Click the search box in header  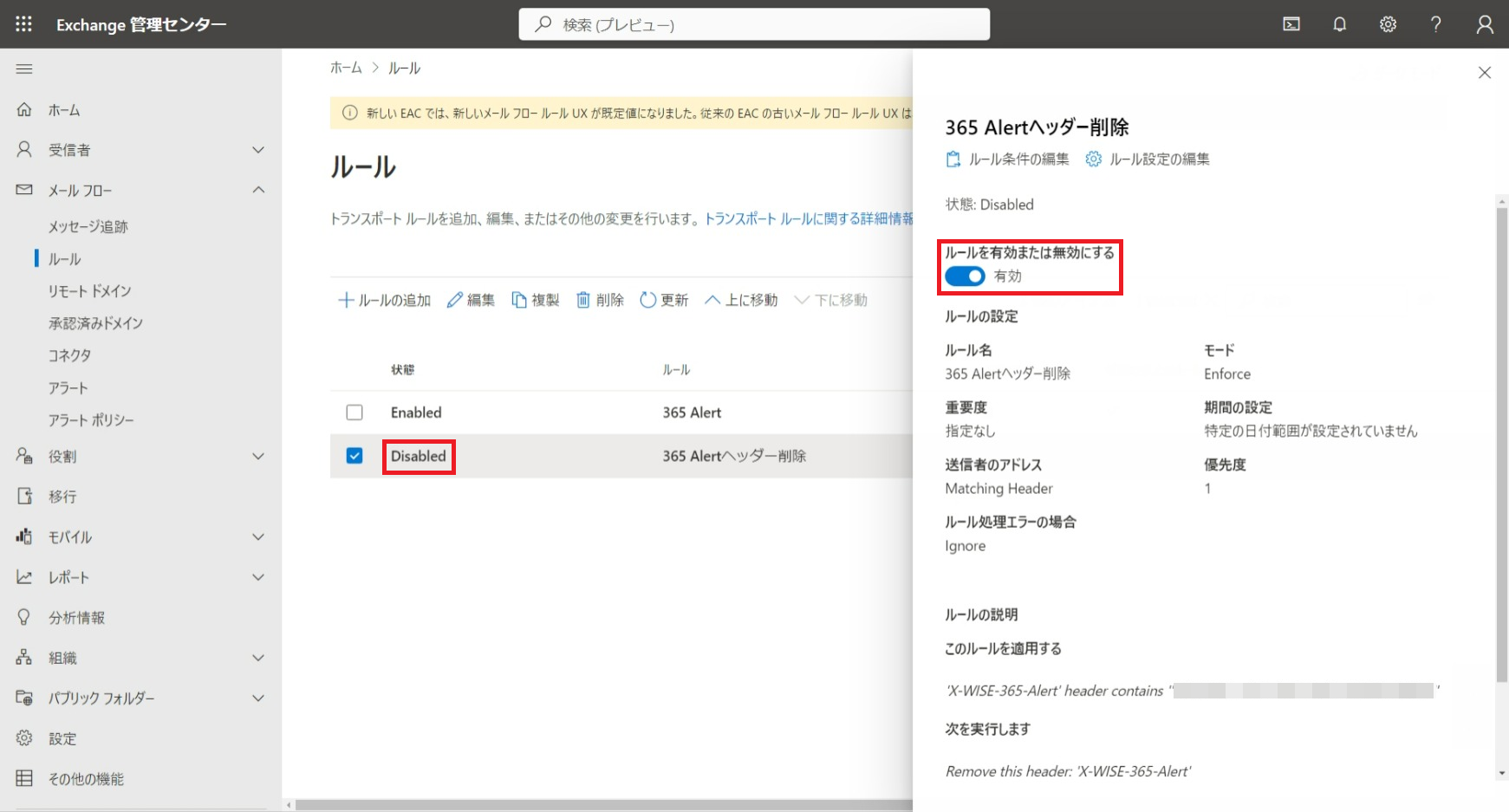tap(754, 24)
